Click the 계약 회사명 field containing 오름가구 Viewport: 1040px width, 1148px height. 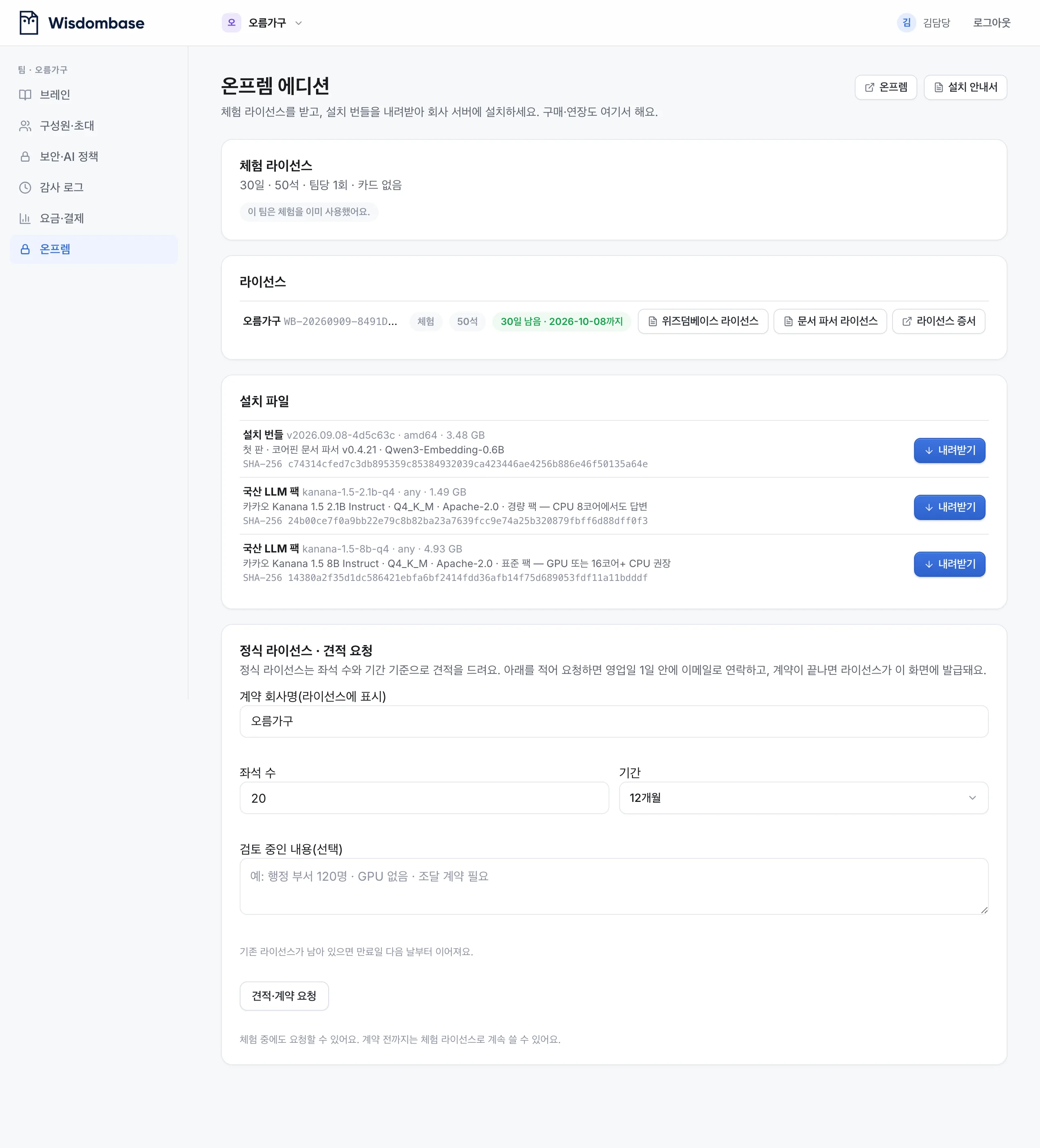tap(614, 721)
